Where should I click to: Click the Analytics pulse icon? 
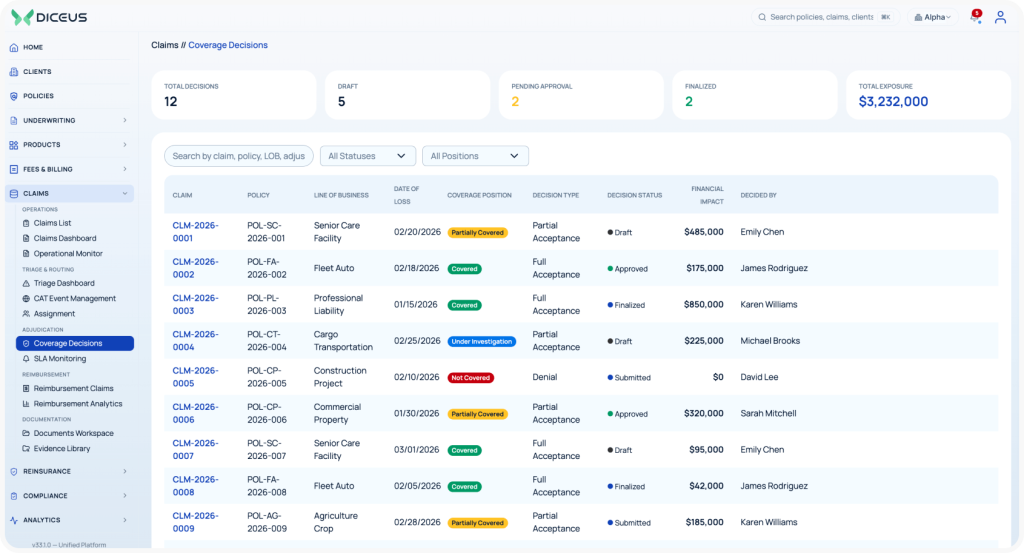tap(14, 520)
